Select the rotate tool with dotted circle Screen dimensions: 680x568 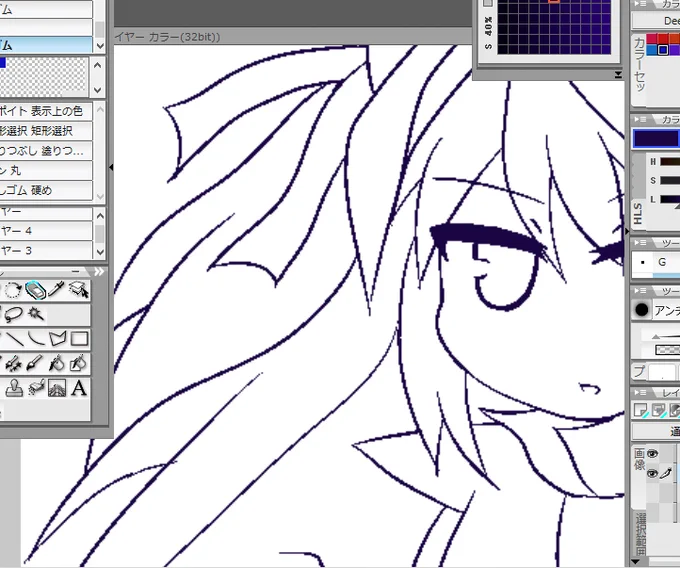pos(13,290)
